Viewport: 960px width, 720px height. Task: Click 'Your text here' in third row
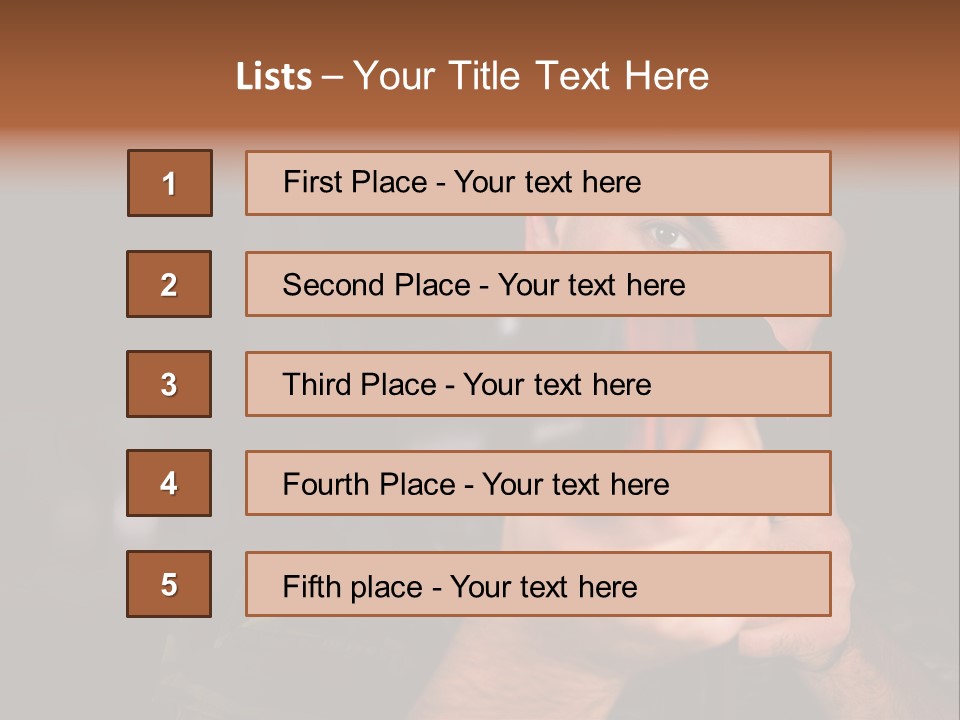click(557, 385)
